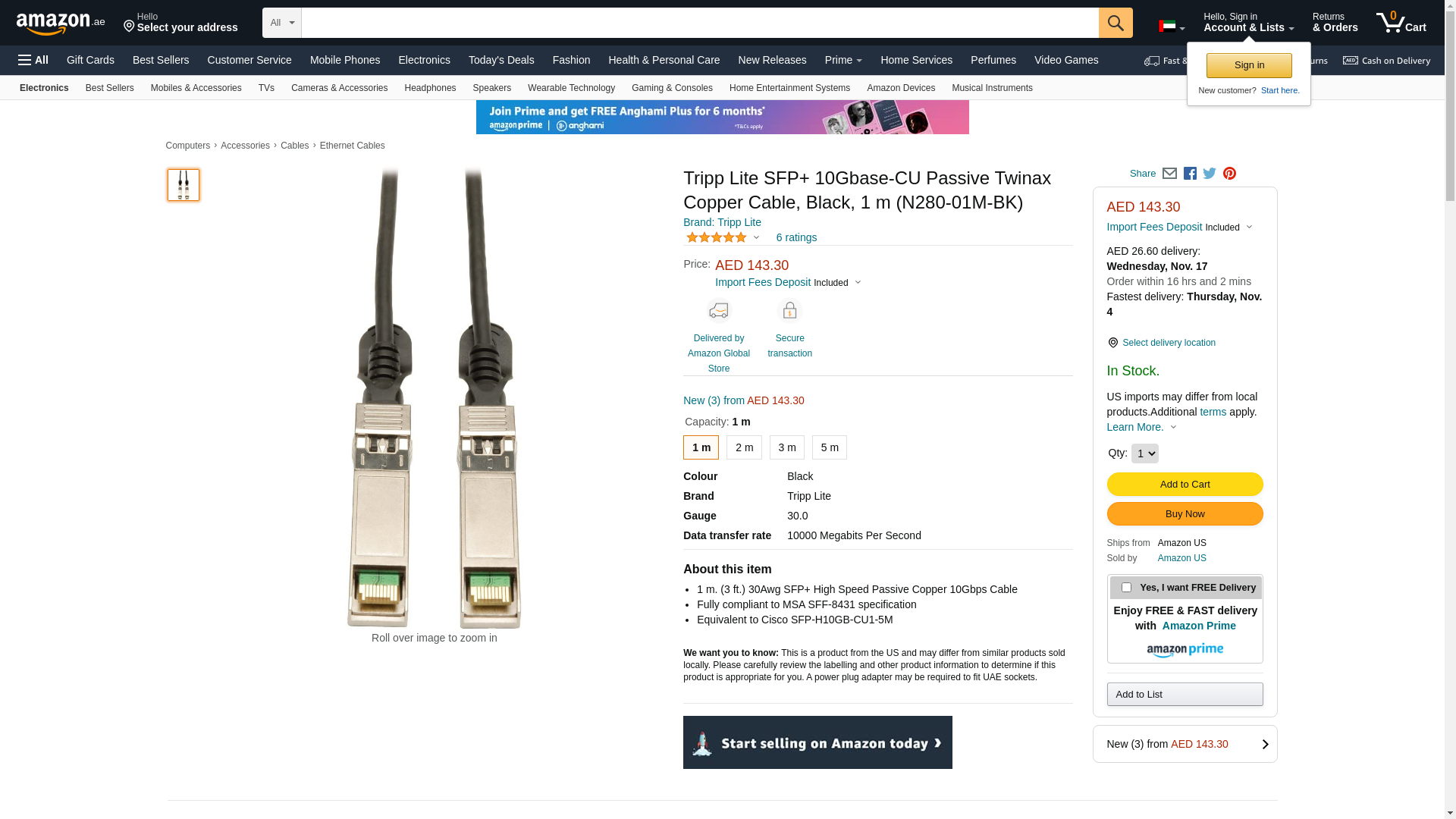
Task: Open Today's Deals in navigation bar
Action: [501, 60]
